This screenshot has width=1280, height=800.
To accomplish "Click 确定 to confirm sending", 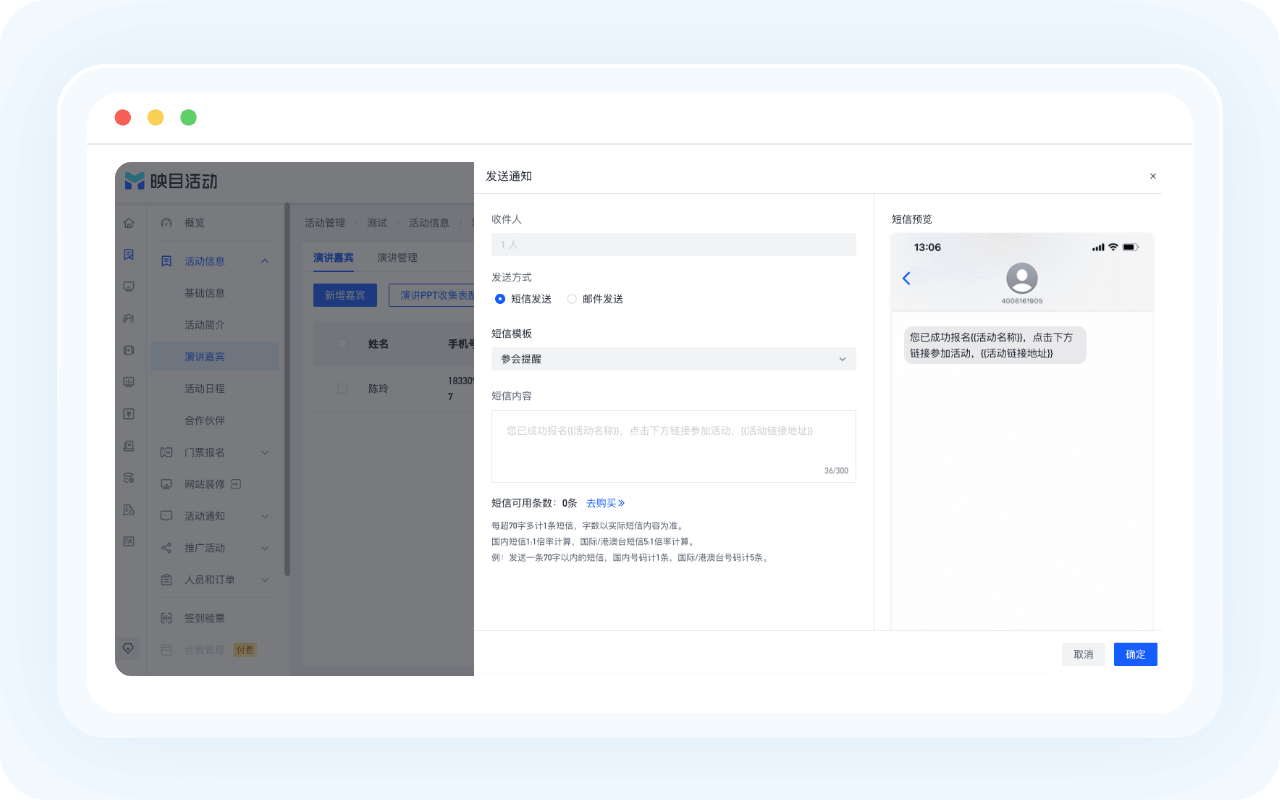I will pyautogui.click(x=1136, y=654).
